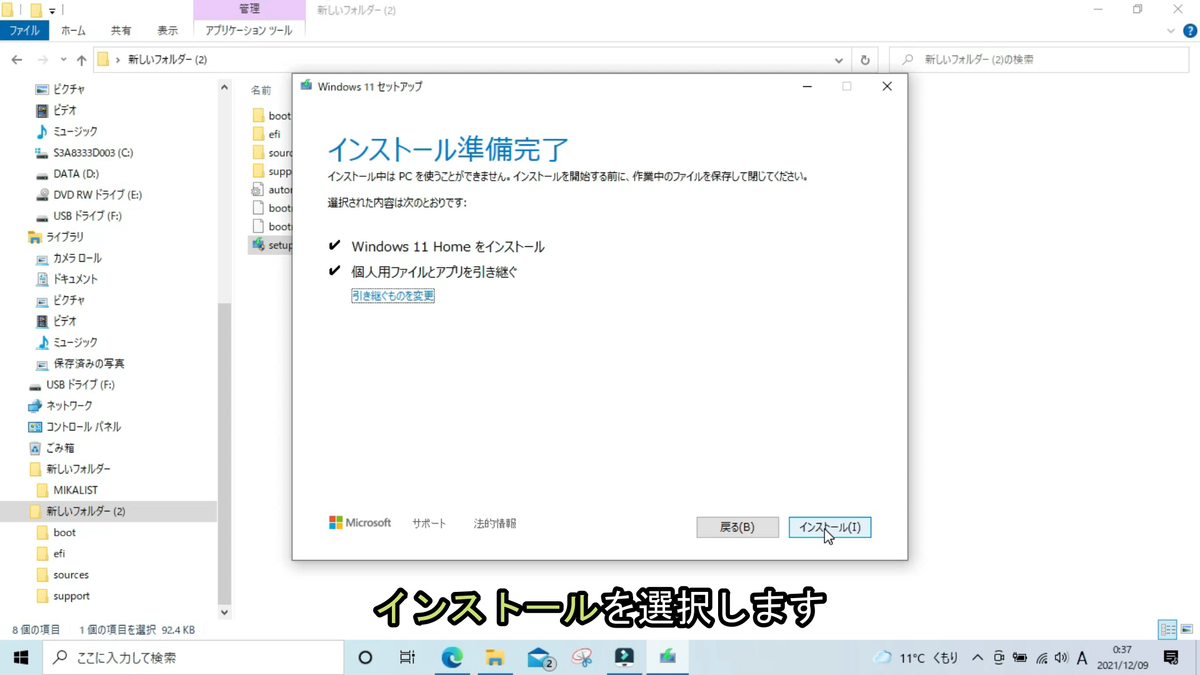
Task: Select the 管理 contextual tab
Action: coord(249,9)
